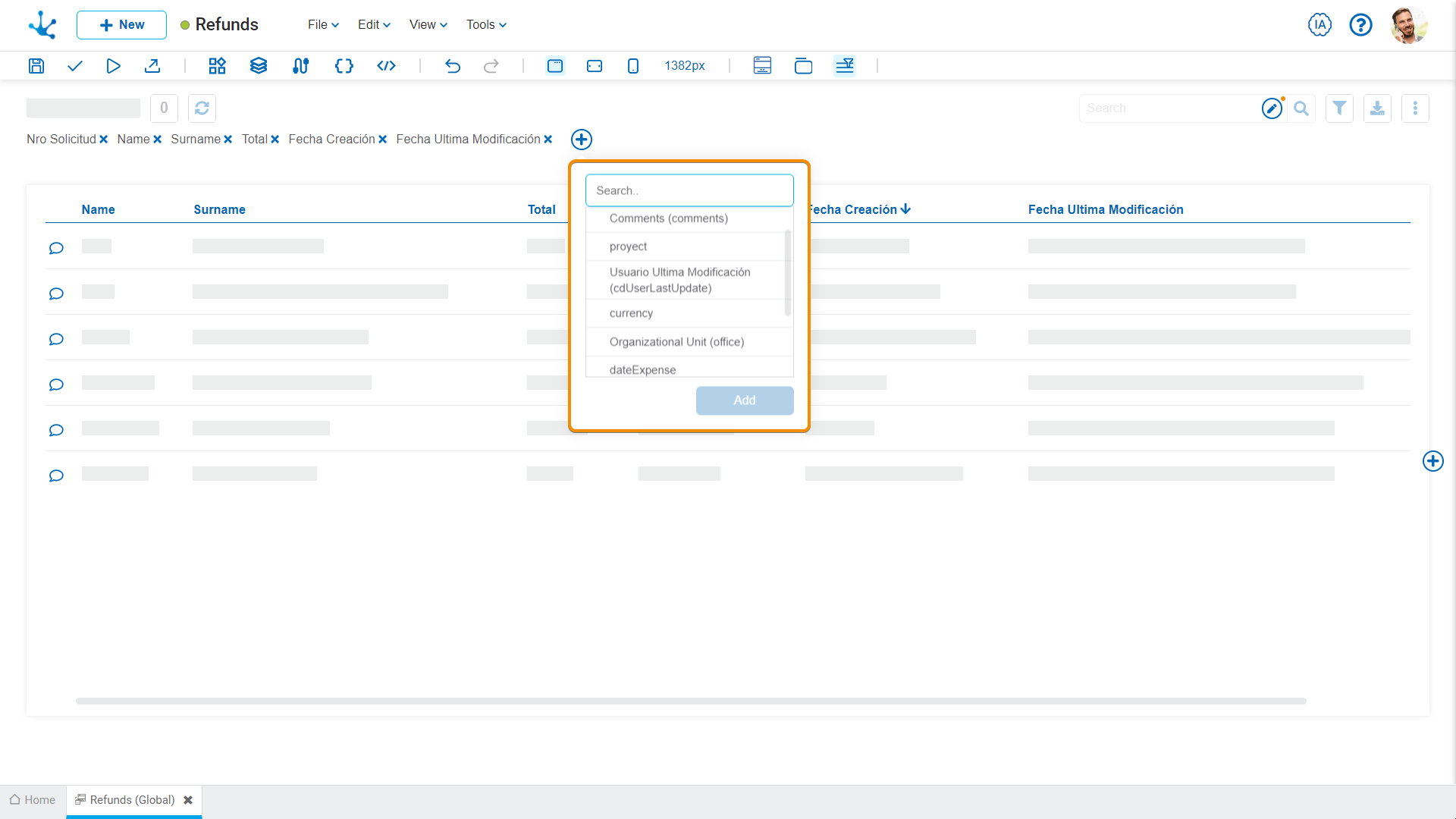This screenshot has height=819, width=1456.
Task: Click the curly braces code icon
Action: (344, 66)
